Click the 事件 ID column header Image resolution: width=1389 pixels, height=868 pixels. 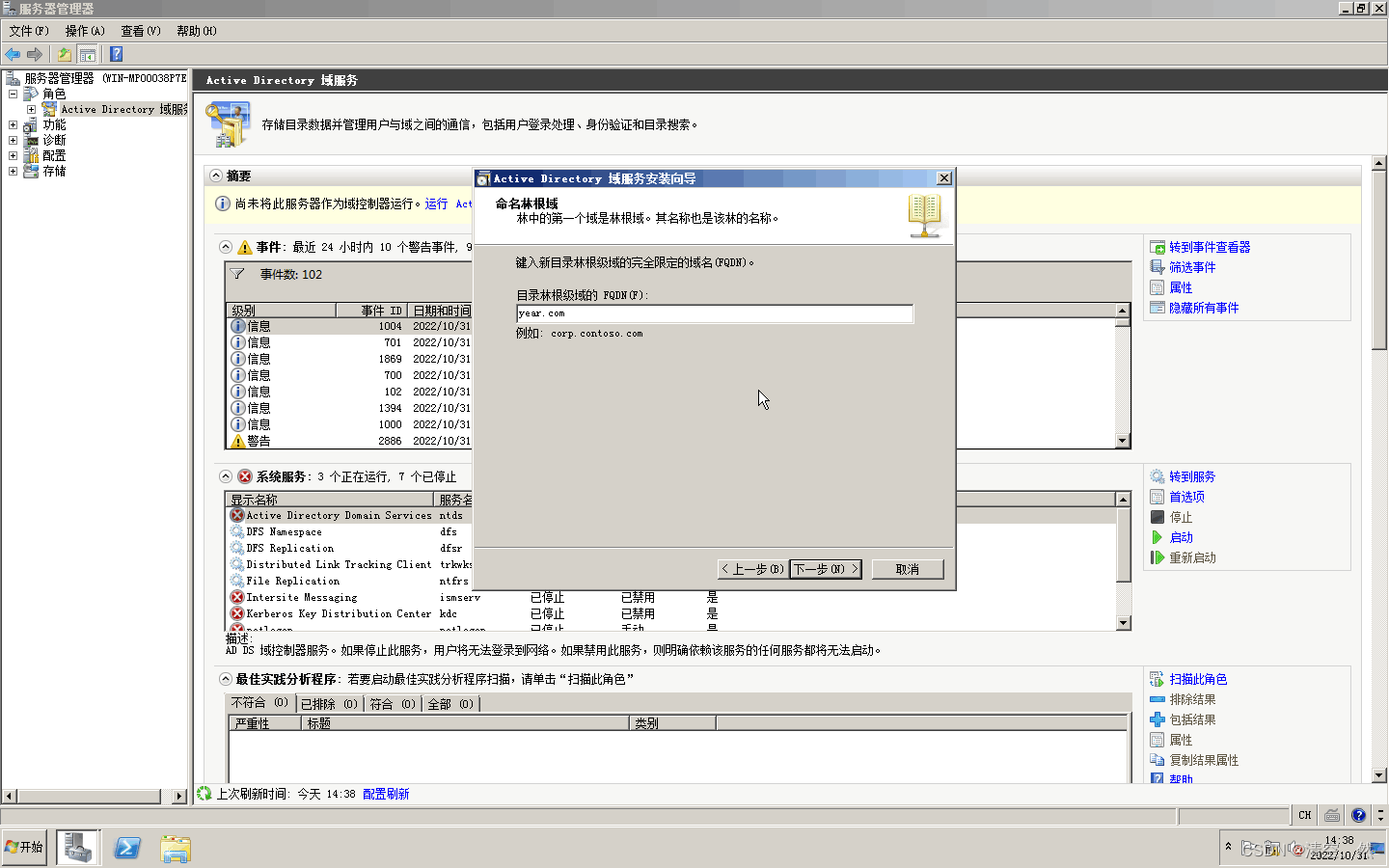(371, 311)
